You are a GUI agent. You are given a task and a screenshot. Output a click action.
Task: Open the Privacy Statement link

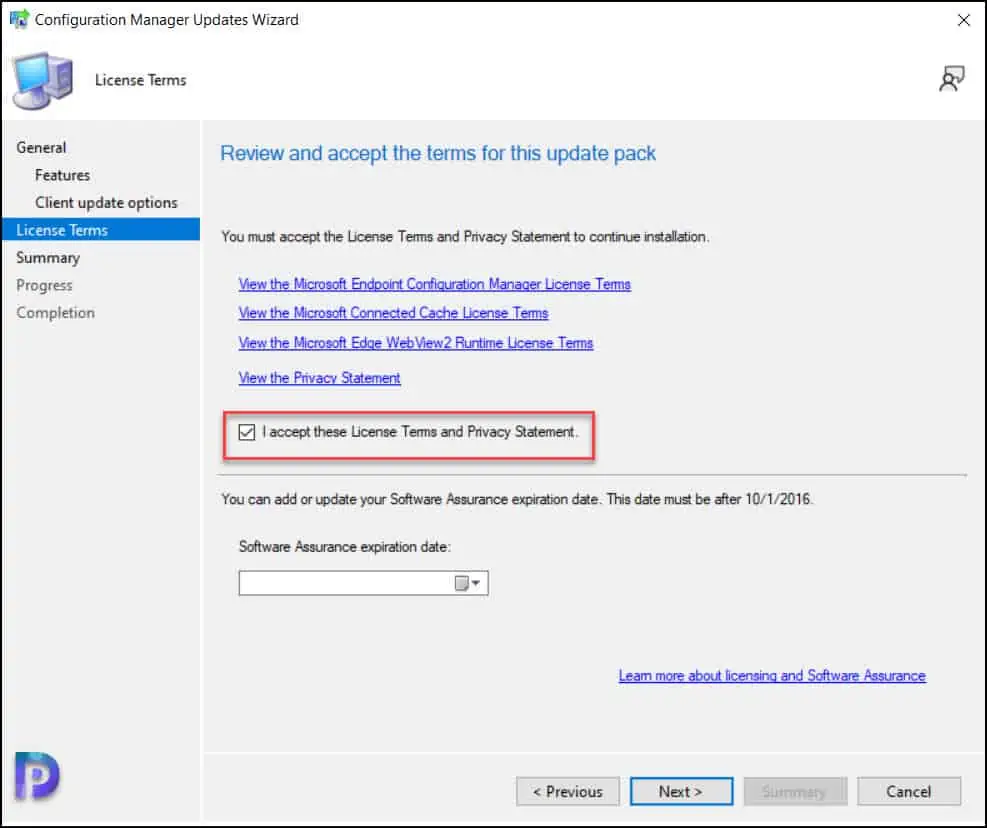pos(319,378)
